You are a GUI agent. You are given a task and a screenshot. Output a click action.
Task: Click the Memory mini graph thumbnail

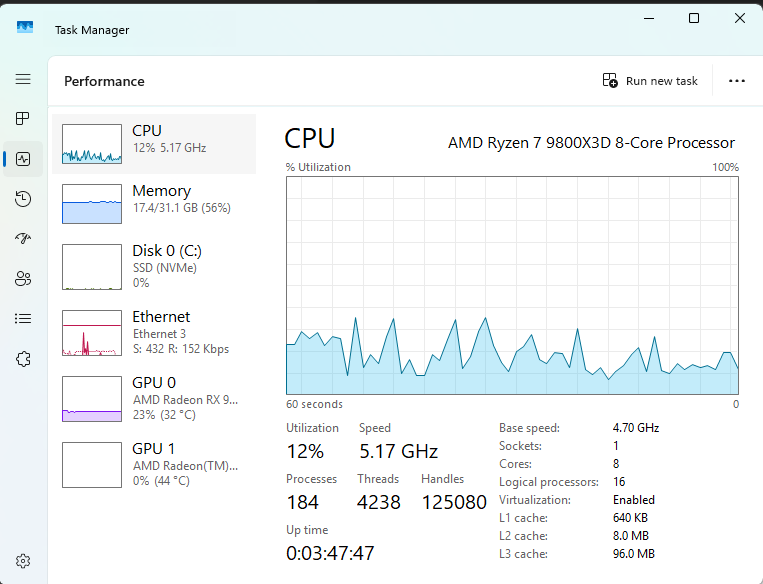coord(92,204)
